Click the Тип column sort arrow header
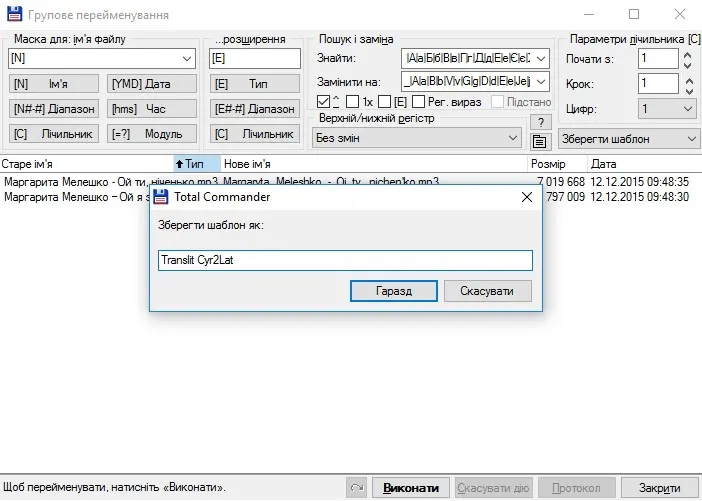 pyautogui.click(x=197, y=164)
